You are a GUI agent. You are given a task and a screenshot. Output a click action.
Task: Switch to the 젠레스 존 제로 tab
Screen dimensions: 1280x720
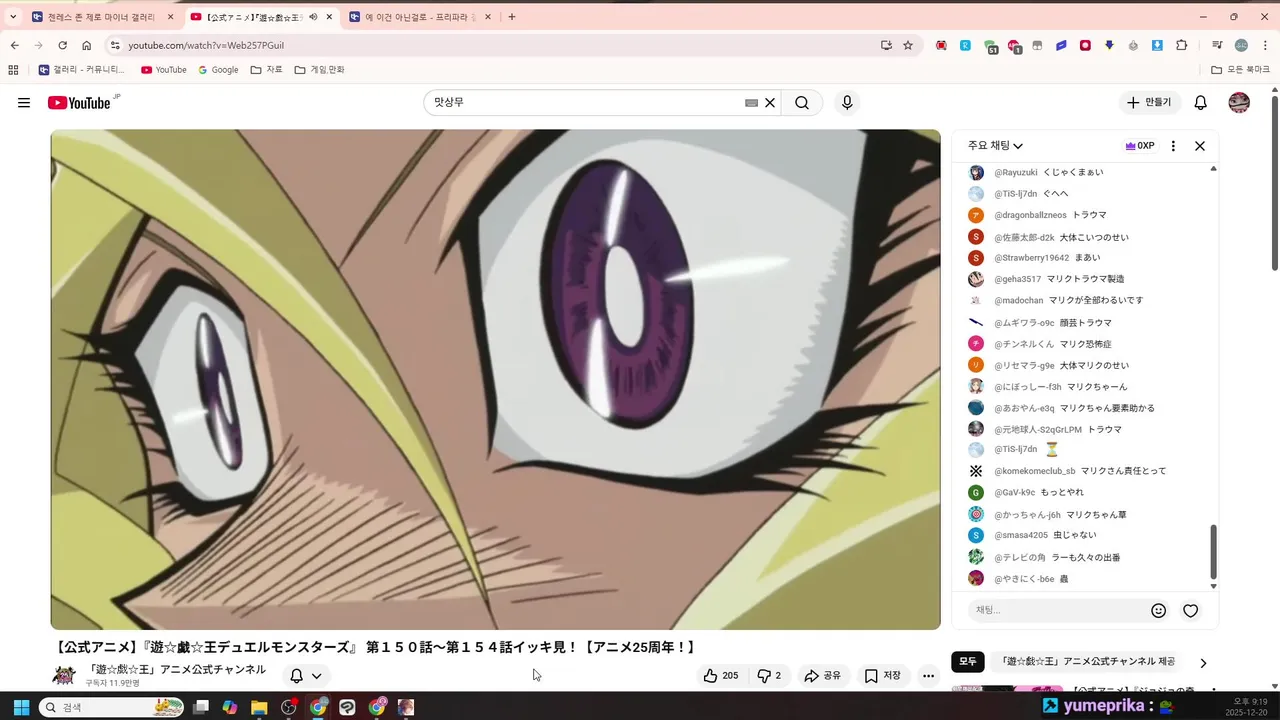[x=102, y=17]
